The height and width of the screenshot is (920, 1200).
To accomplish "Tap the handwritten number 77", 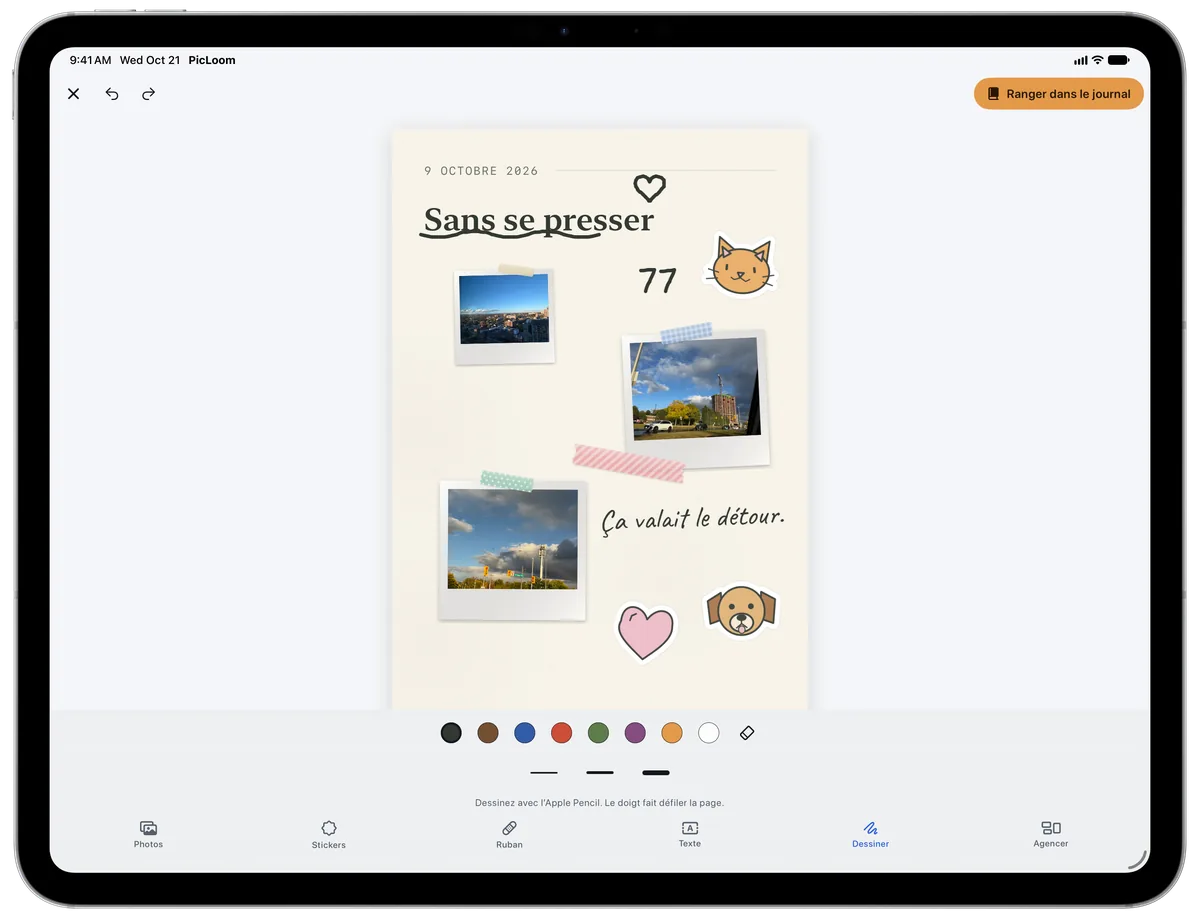I will coord(657,281).
